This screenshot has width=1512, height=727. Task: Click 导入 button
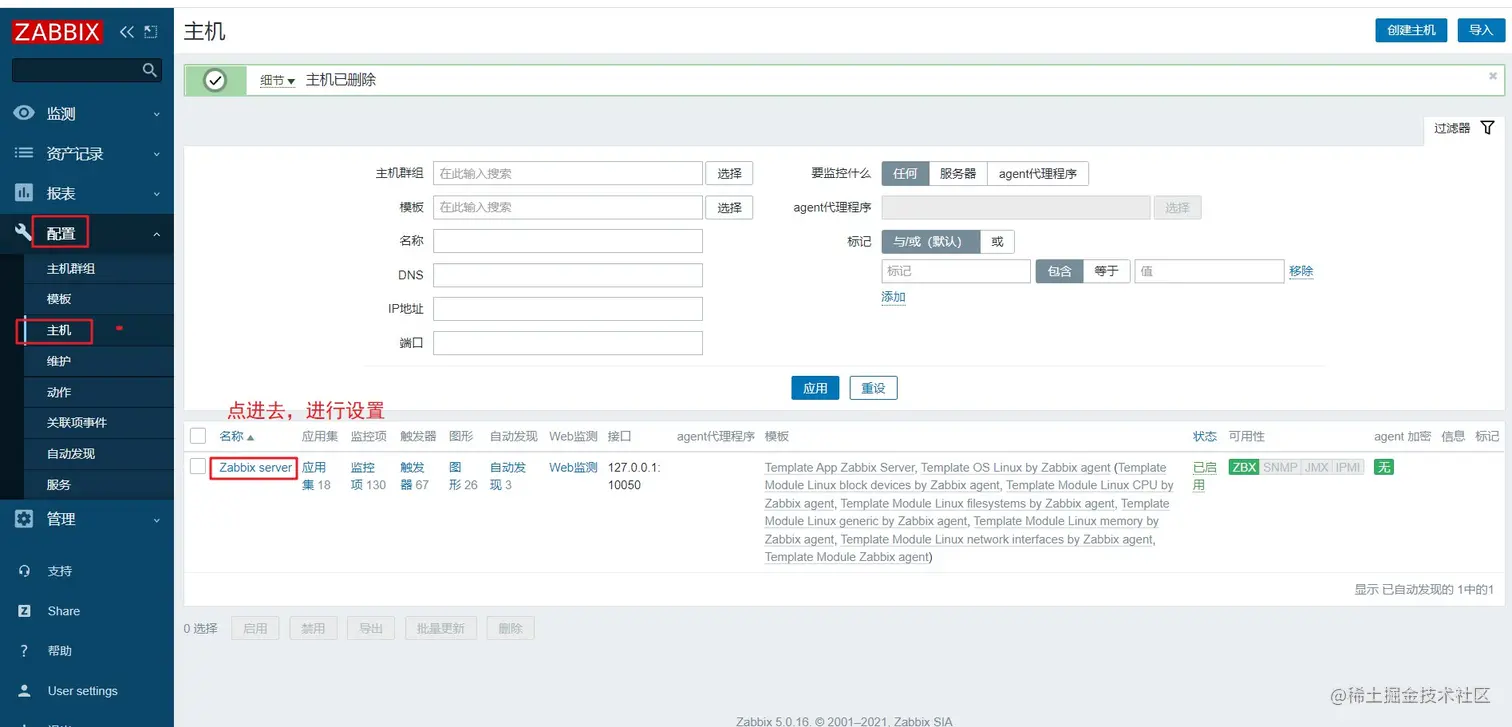[x=1481, y=30]
